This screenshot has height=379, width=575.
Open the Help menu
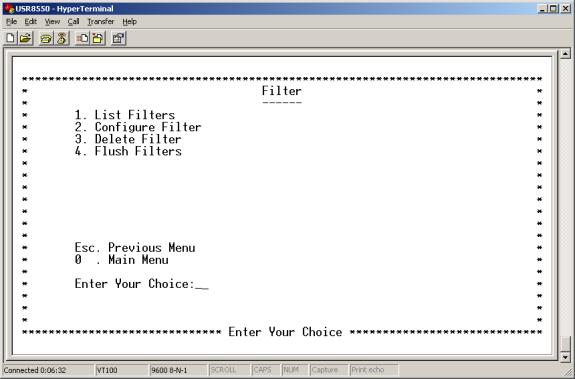pyautogui.click(x=129, y=22)
